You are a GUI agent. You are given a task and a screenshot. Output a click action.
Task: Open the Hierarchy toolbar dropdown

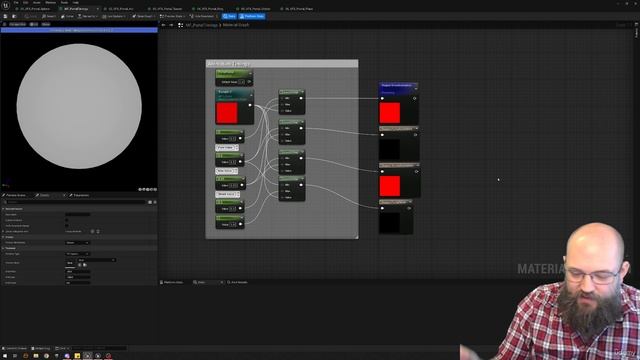point(87,16)
